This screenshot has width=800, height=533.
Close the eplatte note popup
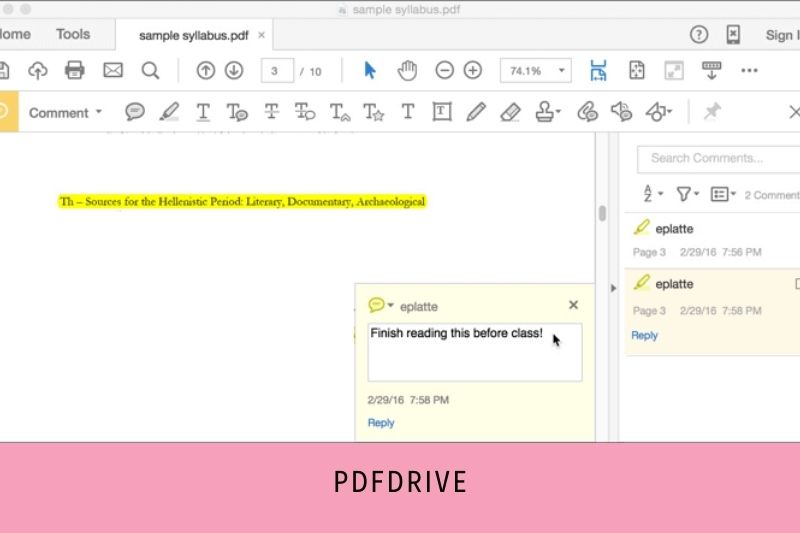click(573, 305)
